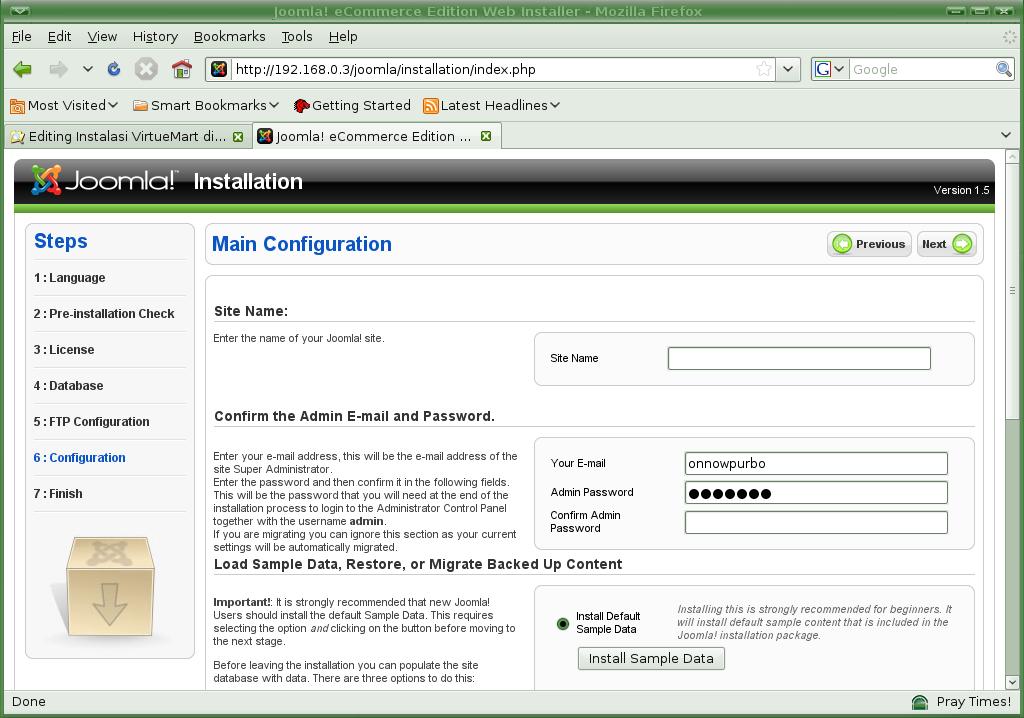The height and width of the screenshot is (718, 1024).
Task: Go to the Home page icon
Action: pyautogui.click(x=182, y=69)
